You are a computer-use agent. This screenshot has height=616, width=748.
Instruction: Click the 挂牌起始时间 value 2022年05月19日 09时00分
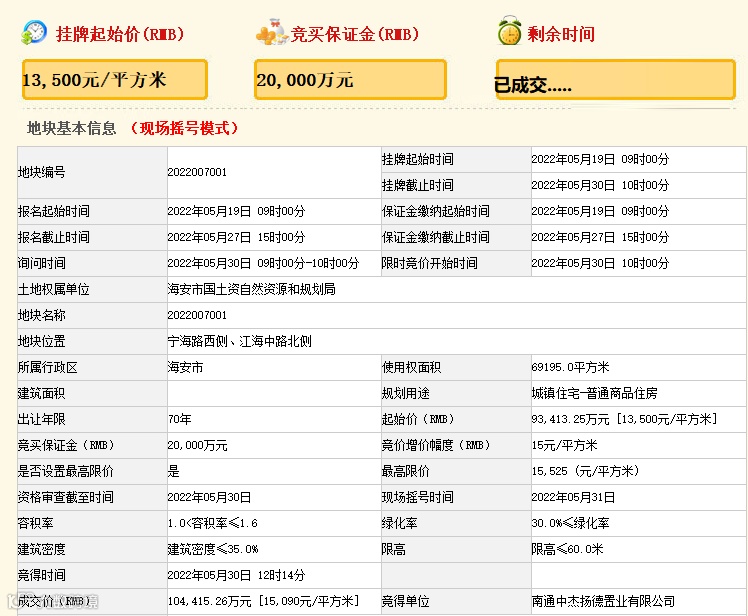(x=600, y=159)
